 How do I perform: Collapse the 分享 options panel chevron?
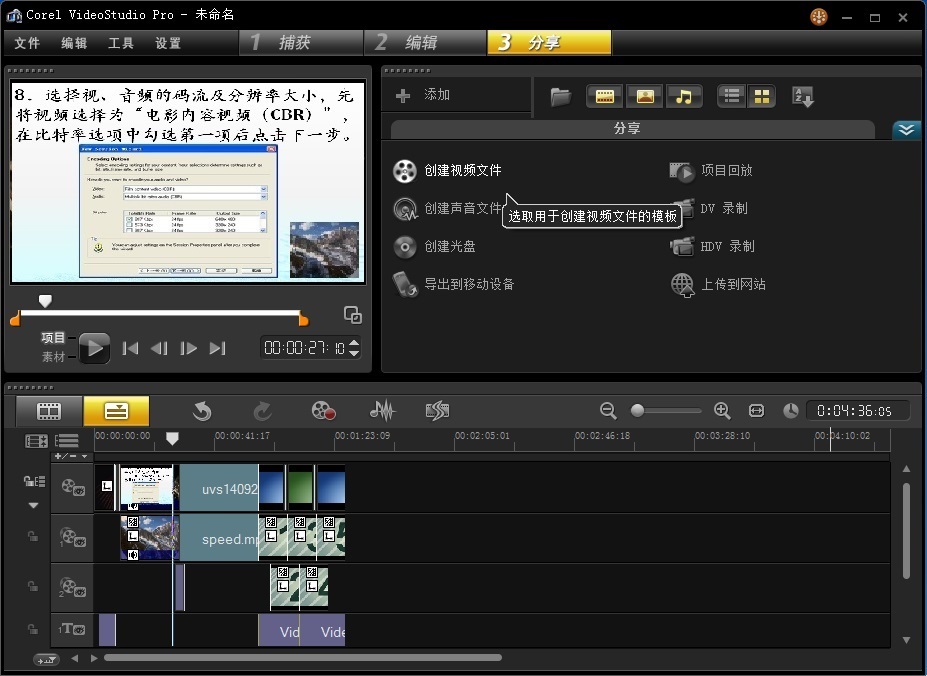click(906, 130)
